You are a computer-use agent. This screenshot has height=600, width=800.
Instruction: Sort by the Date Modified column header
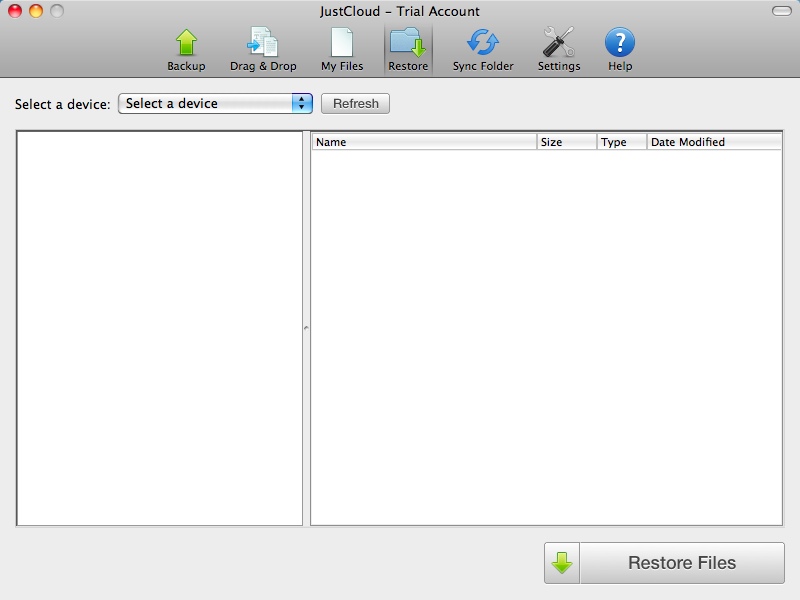click(x=713, y=142)
